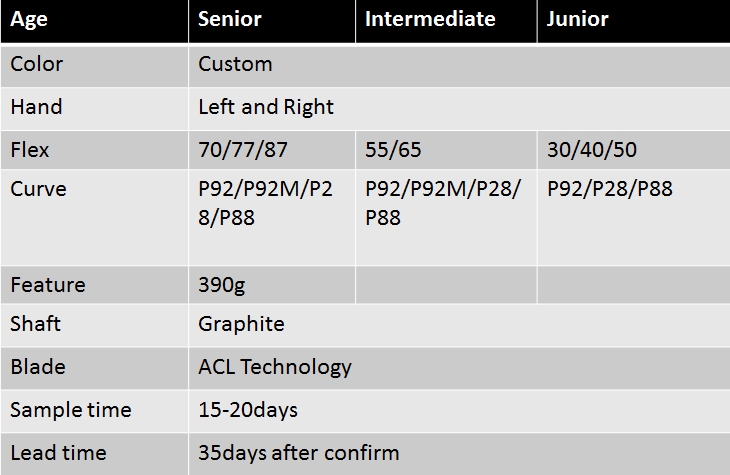
Task: Click the Junior flex 30/40/50 cell
Action: coord(634,150)
